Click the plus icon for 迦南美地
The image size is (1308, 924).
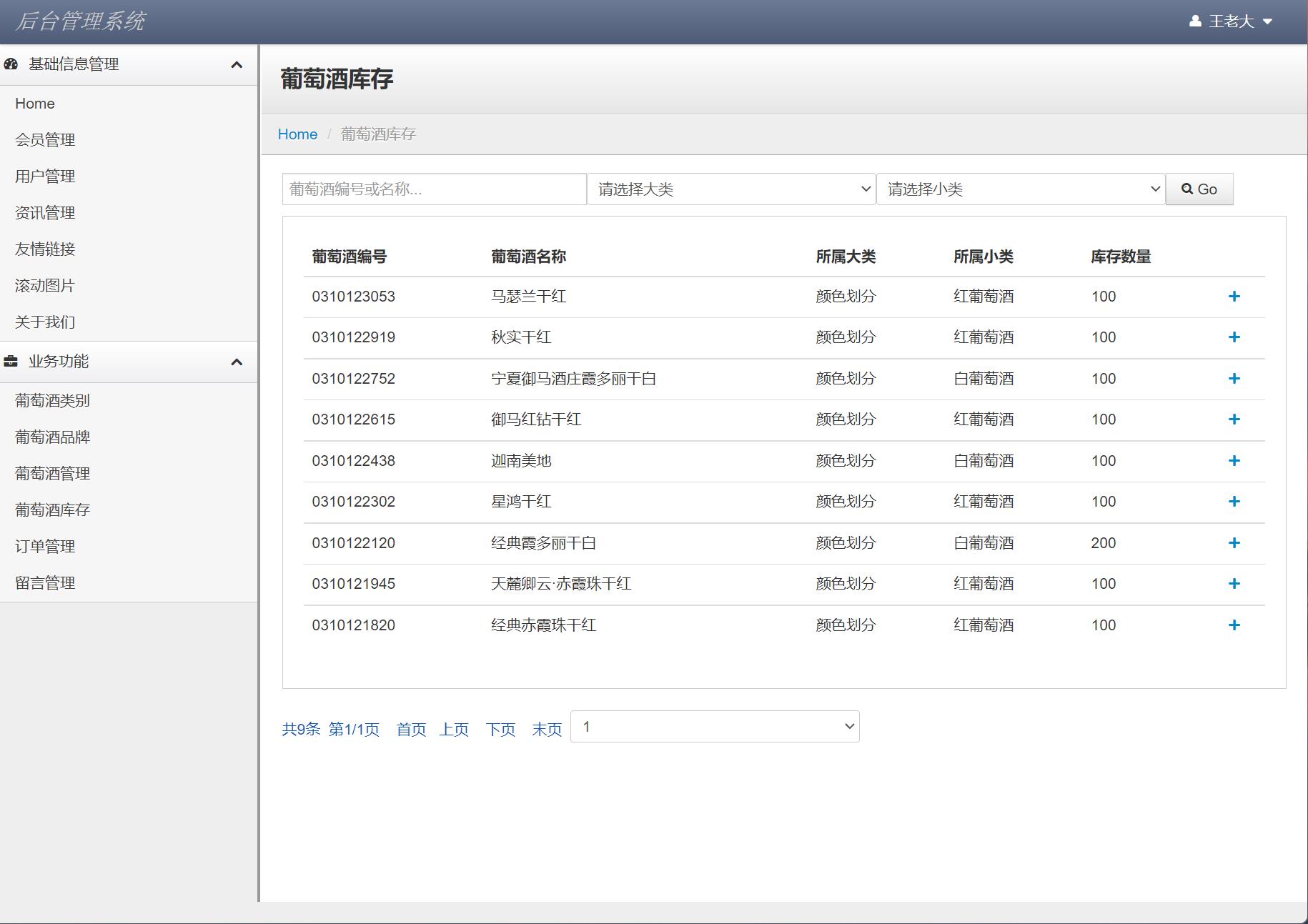click(1234, 461)
